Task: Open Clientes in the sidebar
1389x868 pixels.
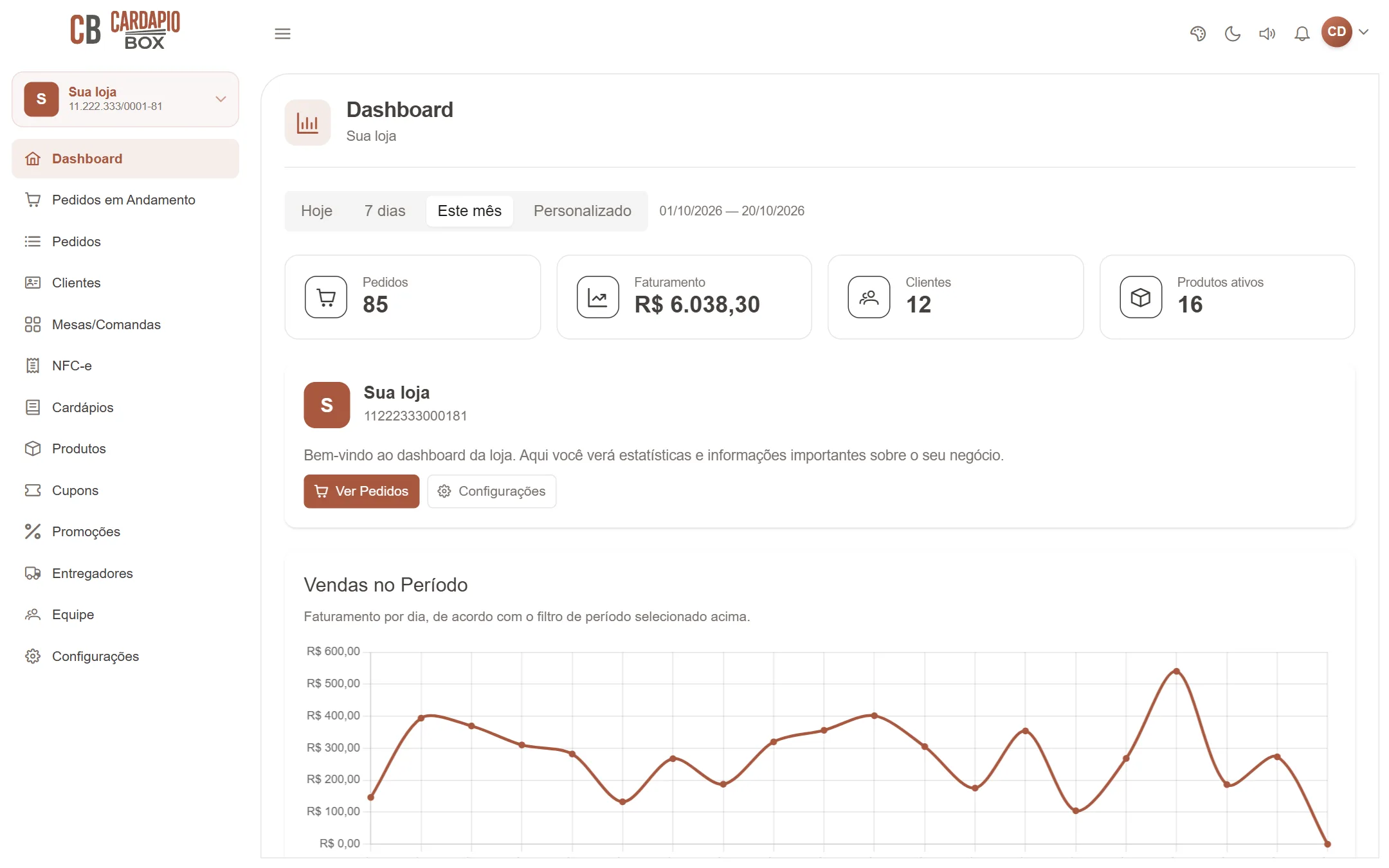Action: [x=125, y=283]
